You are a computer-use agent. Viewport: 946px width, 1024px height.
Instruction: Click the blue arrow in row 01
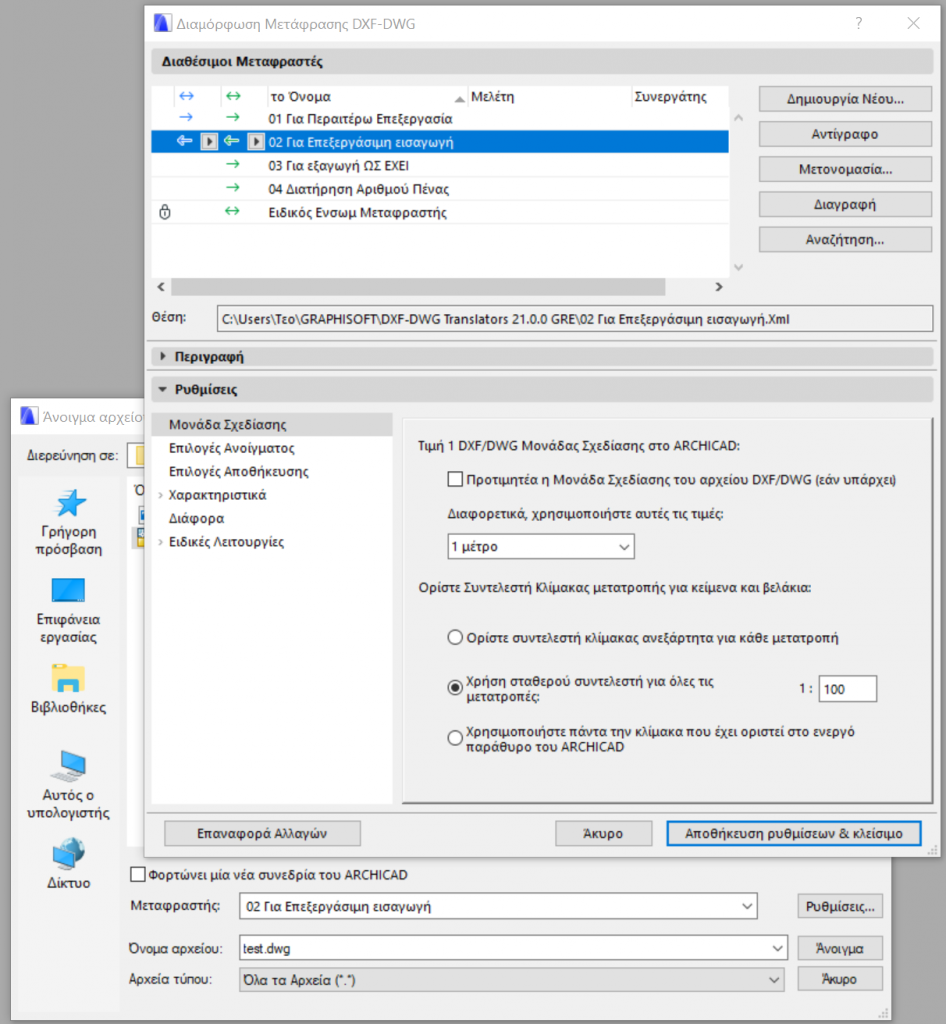click(186, 118)
